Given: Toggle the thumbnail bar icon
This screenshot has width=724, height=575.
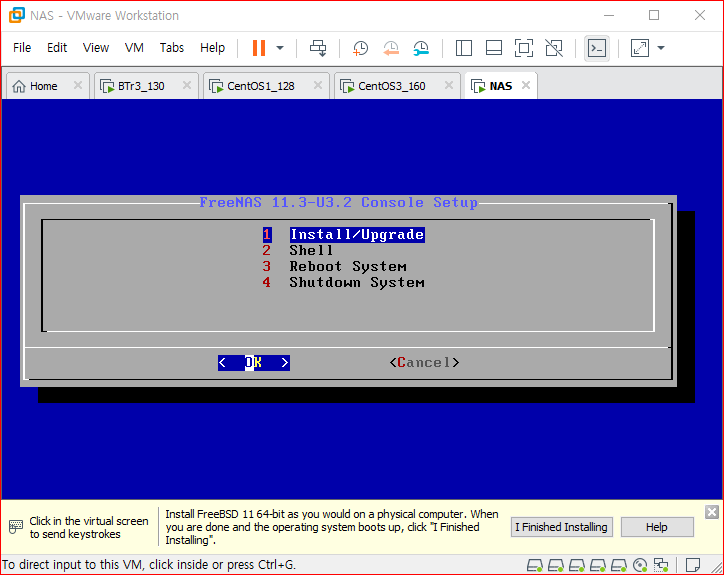Looking at the screenshot, I should [494, 48].
